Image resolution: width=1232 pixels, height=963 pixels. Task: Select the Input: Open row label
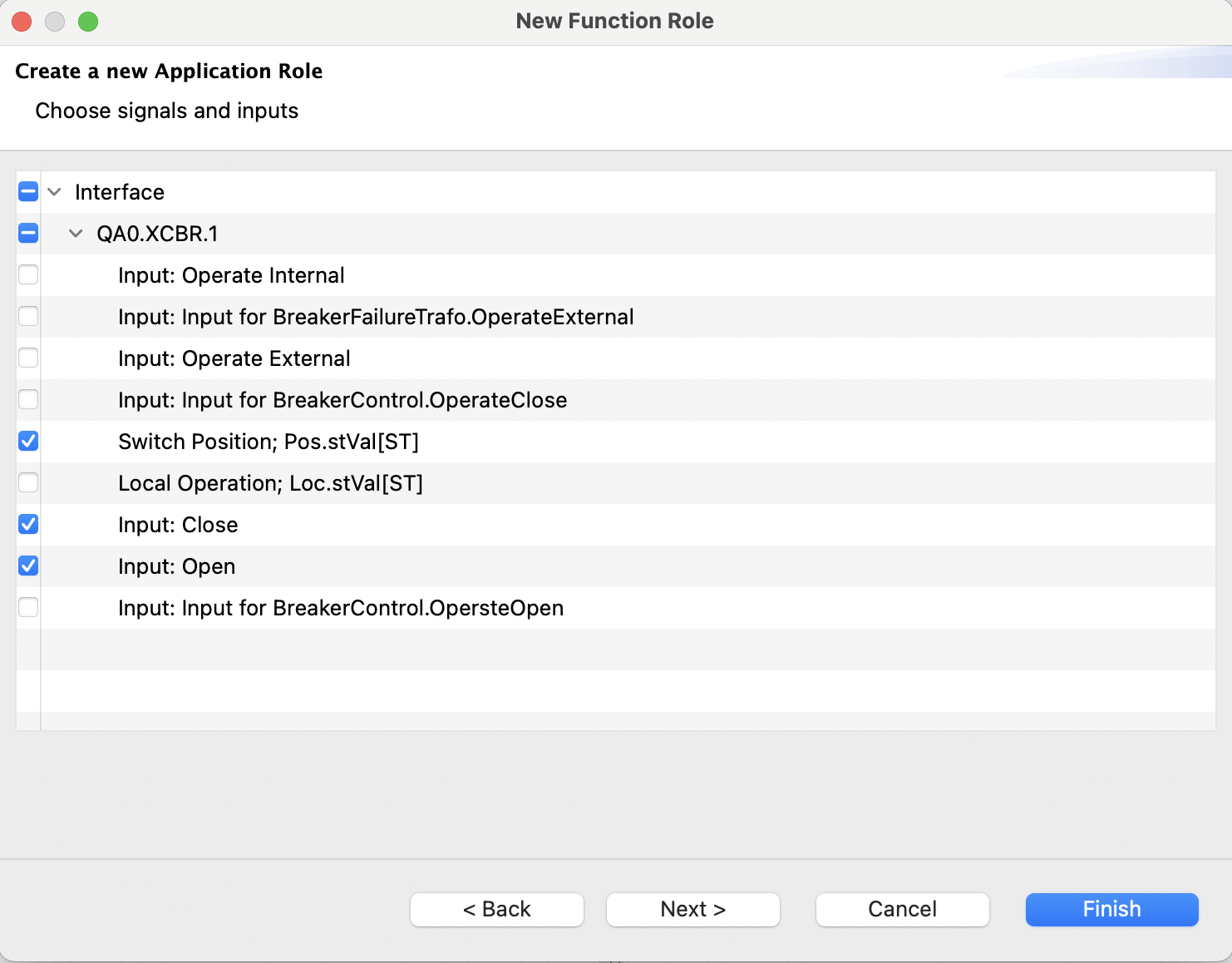coord(177,566)
